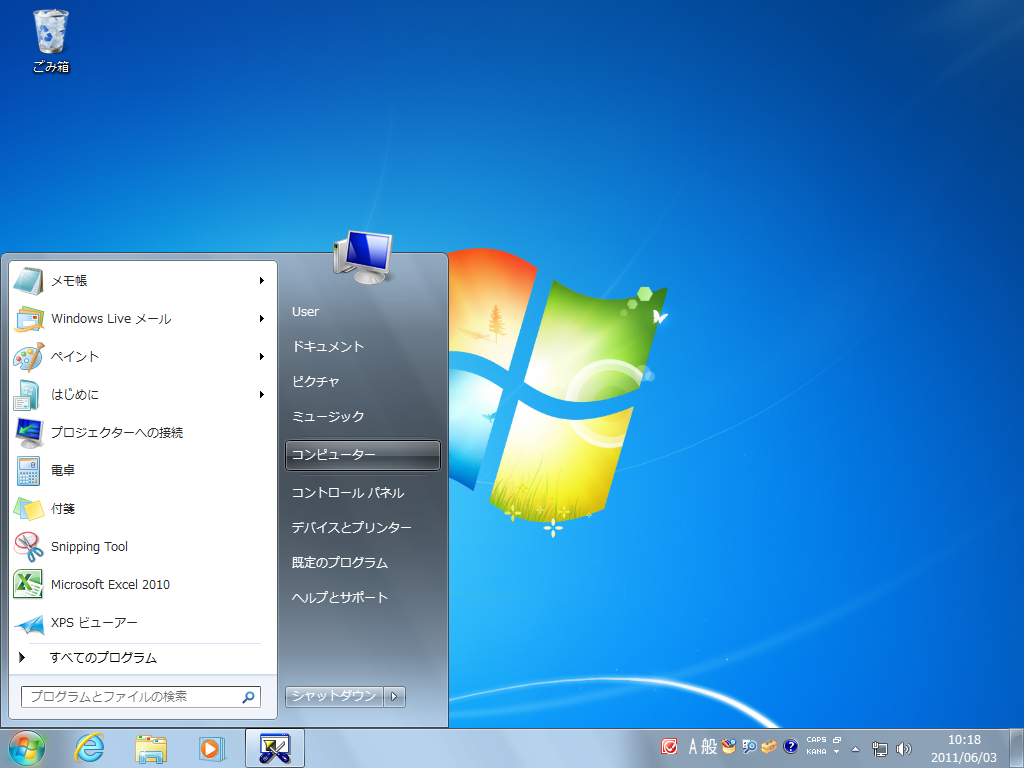1024x768 pixels.
Task: Expand Windows Live メール jump list arrow
Action: (261, 319)
